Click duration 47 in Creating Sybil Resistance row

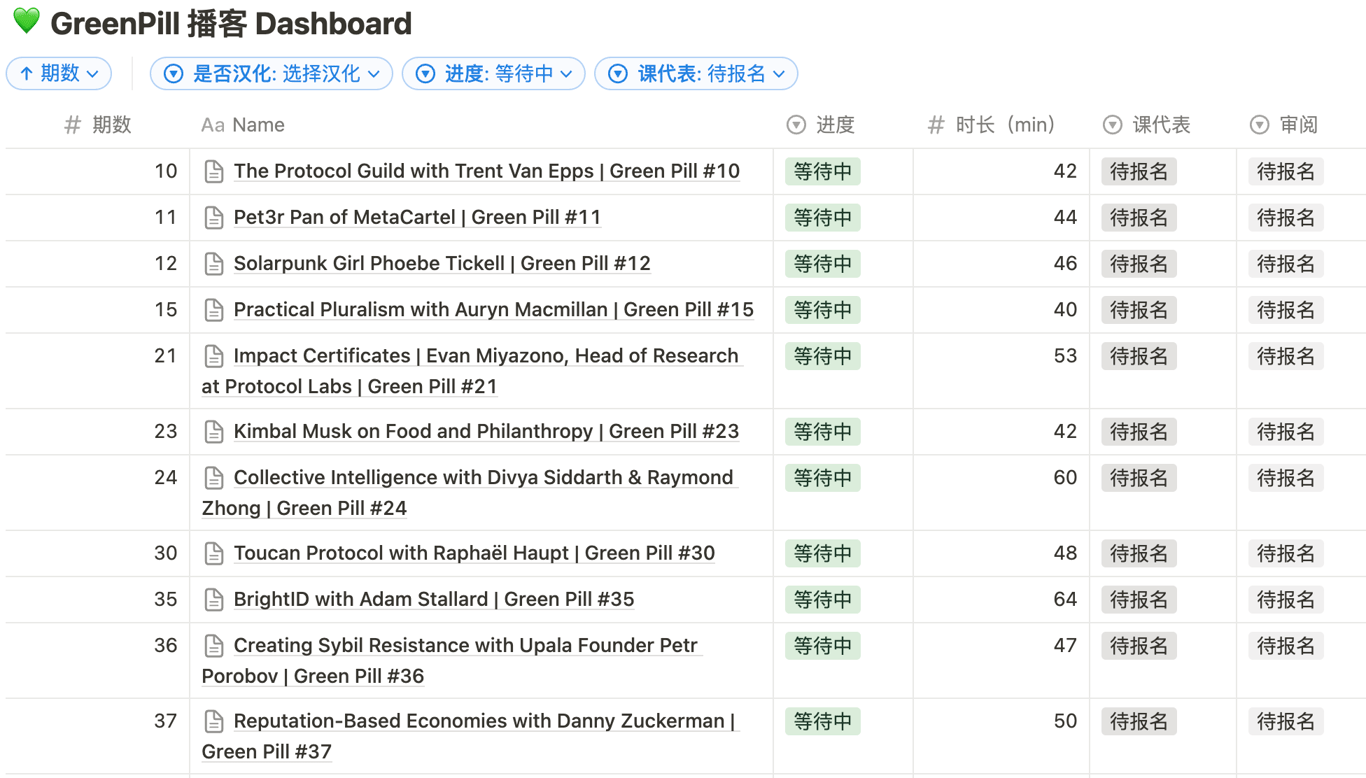click(1065, 646)
